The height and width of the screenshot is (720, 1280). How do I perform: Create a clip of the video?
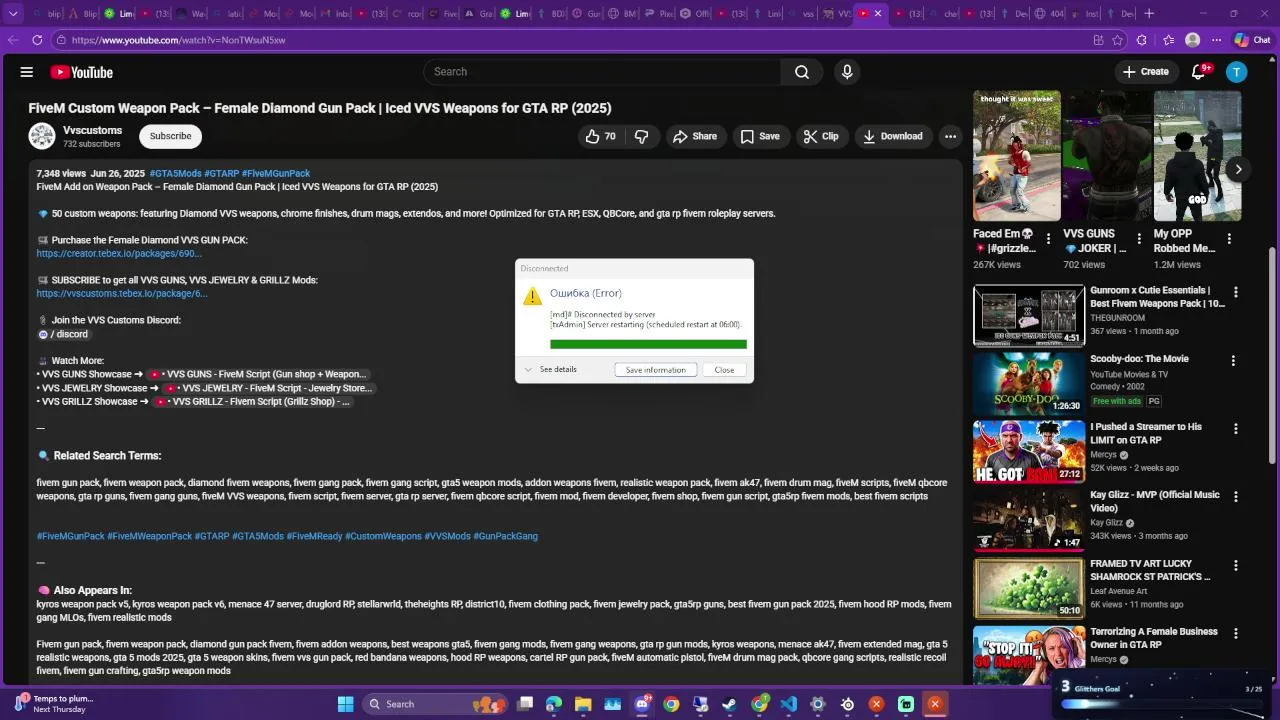[x=821, y=136]
